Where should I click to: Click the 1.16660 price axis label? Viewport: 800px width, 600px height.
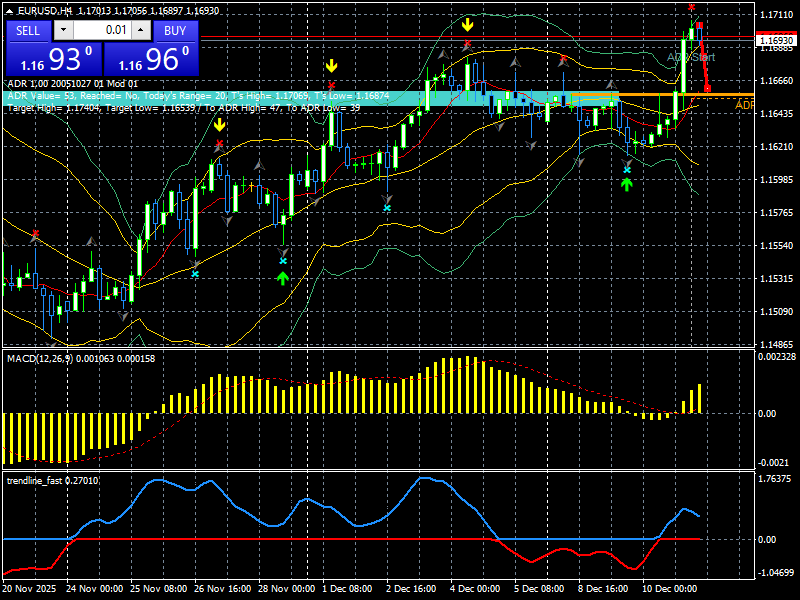(x=776, y=81)
